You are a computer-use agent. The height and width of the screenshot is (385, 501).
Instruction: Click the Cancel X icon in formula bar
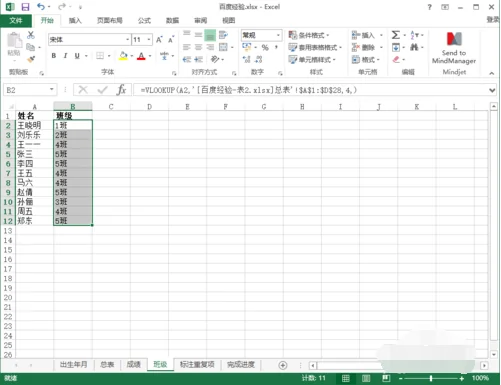pyautogui.click(x=83, y=90)
